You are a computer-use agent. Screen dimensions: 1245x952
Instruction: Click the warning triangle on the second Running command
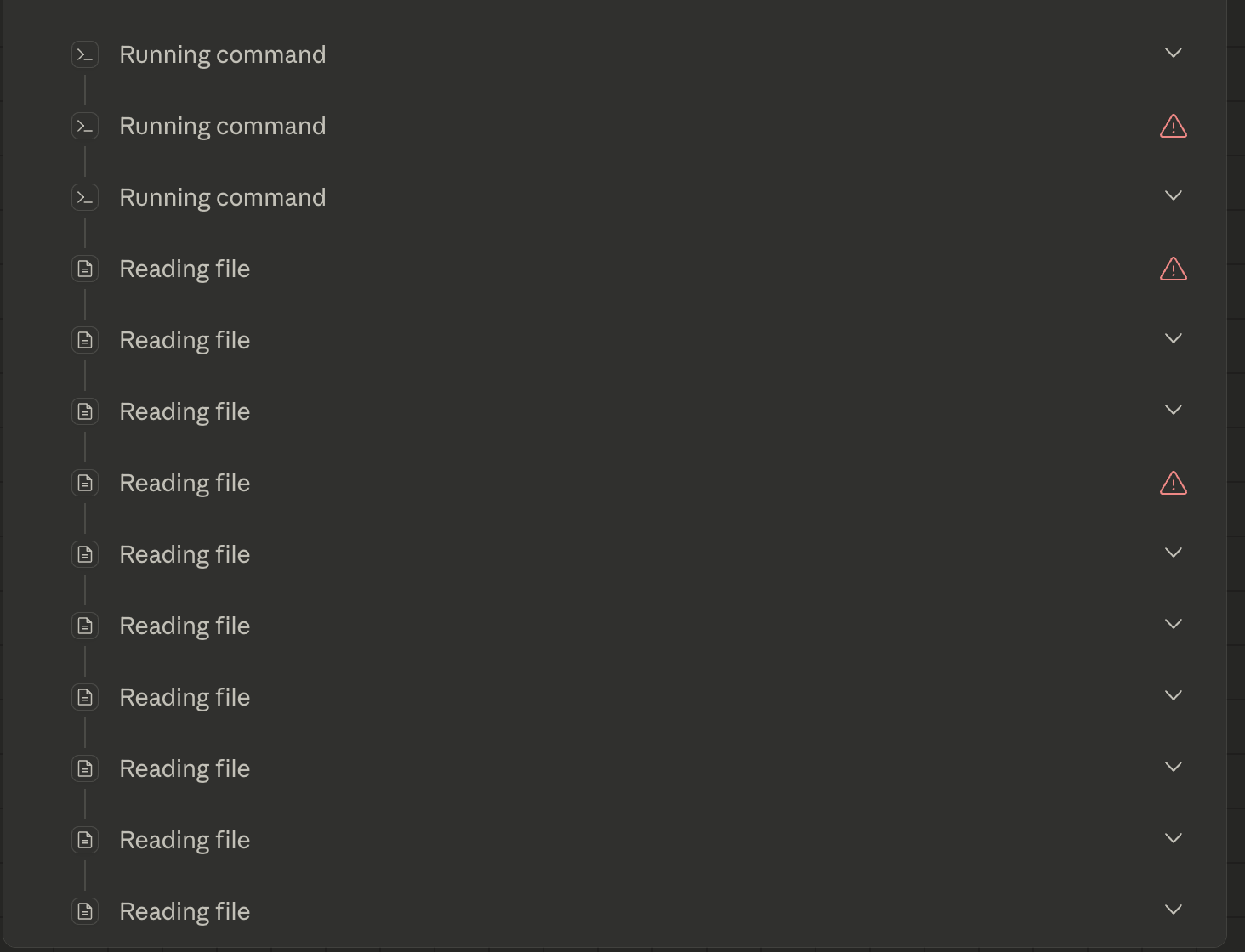(x=1173, y=125)
